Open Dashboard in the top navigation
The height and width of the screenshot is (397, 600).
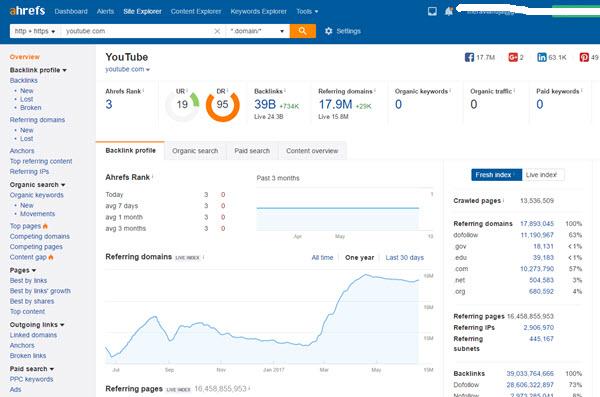click(71, 11)
